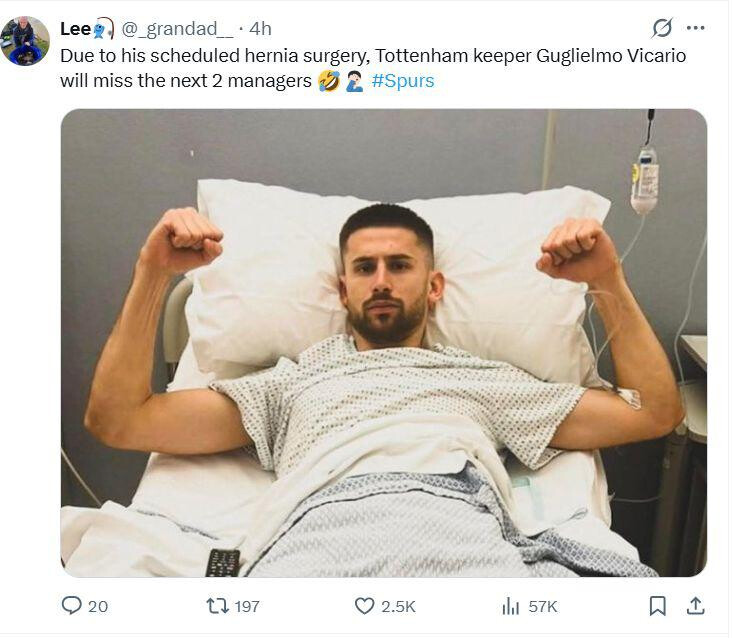Click Lee's profile avatar picture
This screenshot has height=638, width=733.
25,41
